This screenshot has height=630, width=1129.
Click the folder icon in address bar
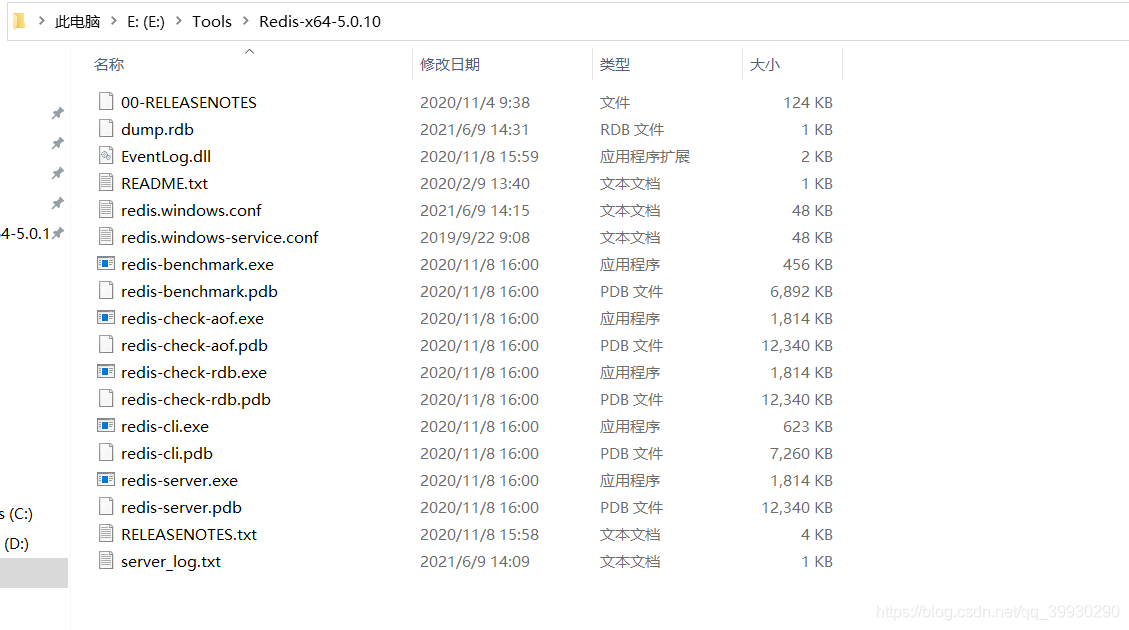click(x=19, y=21)
